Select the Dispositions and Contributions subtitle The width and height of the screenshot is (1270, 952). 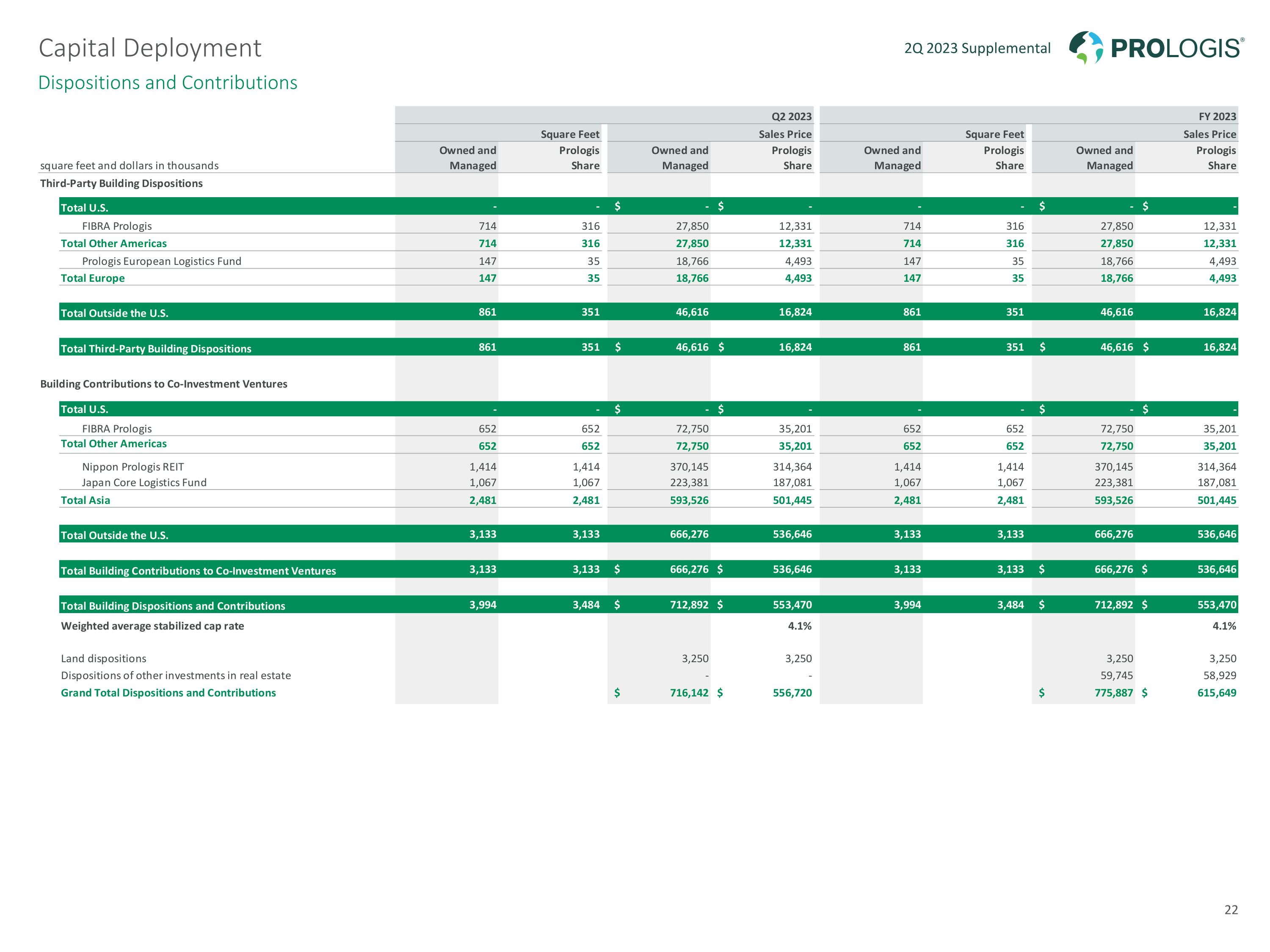click(168, 83)
